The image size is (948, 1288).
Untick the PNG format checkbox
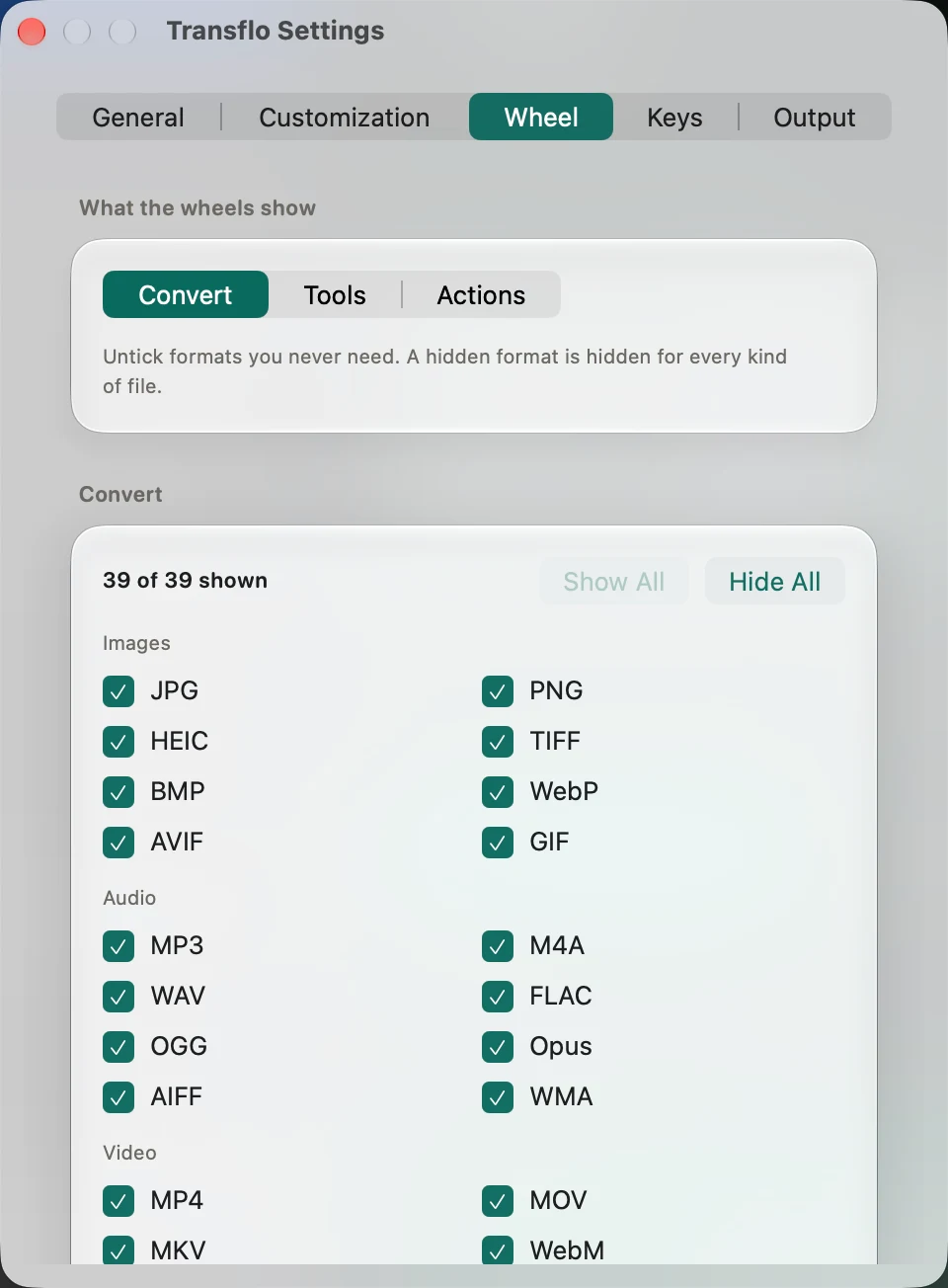(498, 691)
